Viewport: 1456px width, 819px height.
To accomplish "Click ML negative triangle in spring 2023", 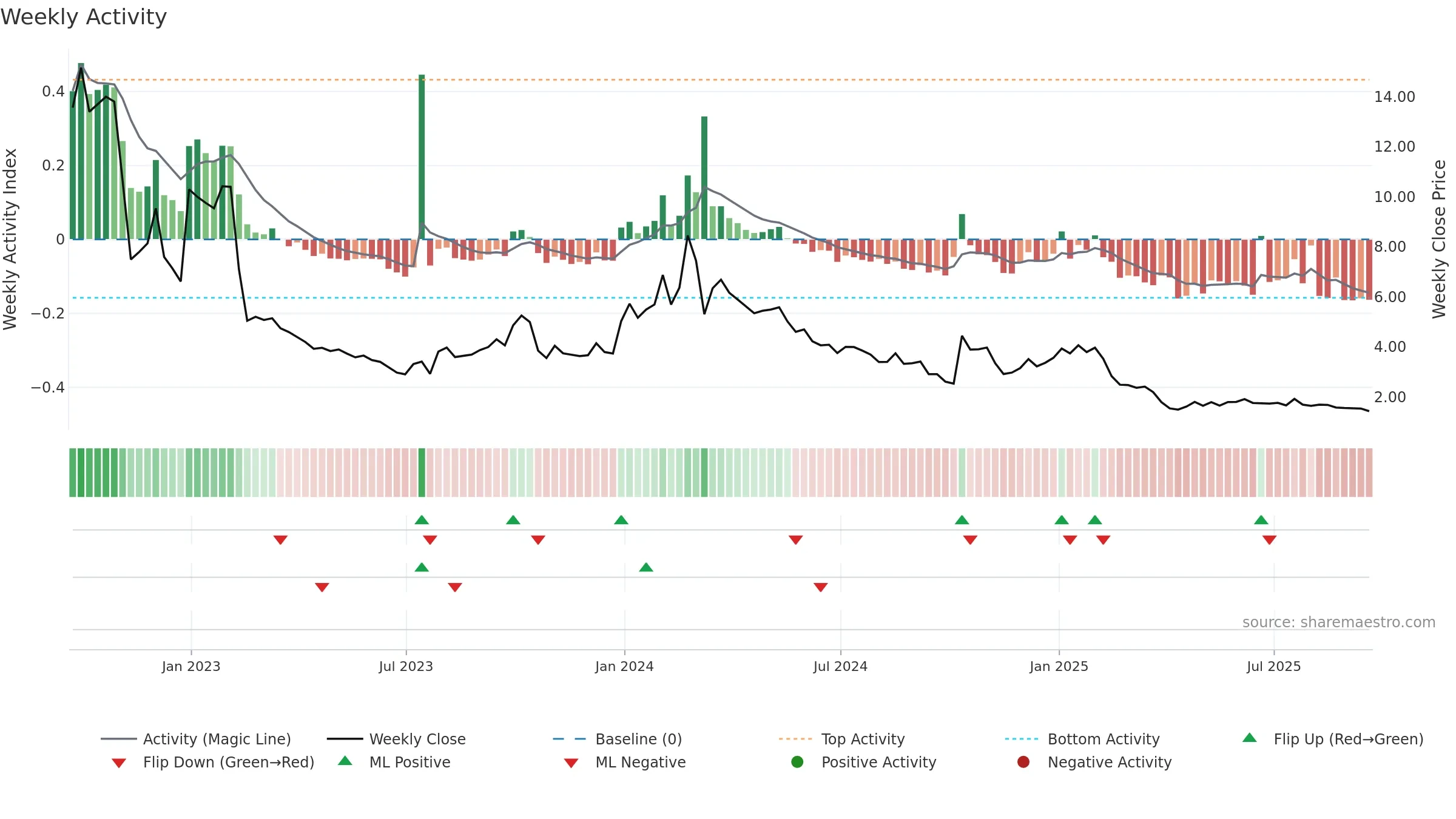I will 322,587.
